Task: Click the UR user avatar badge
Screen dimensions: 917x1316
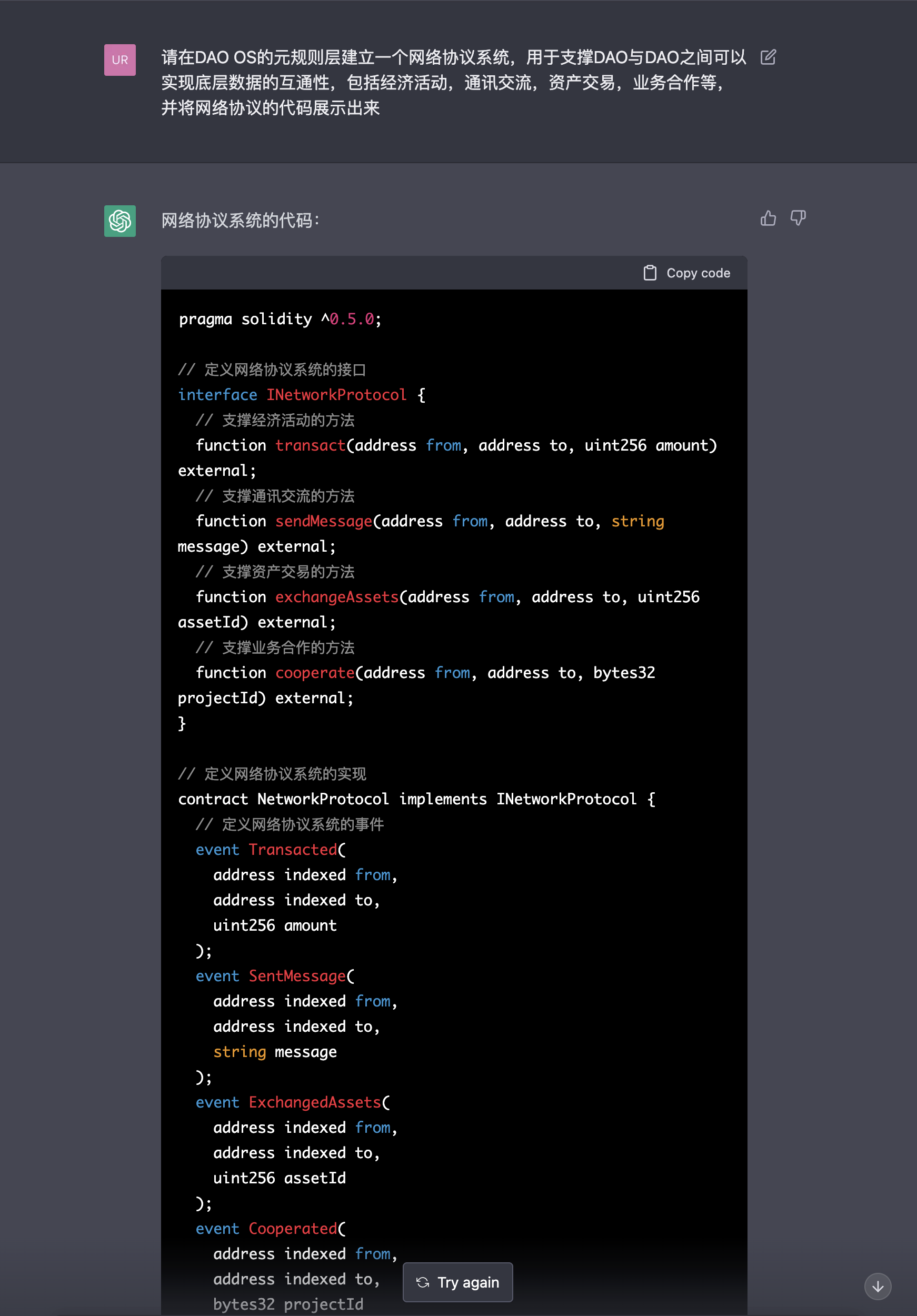Action: click(x=120, y=59)
